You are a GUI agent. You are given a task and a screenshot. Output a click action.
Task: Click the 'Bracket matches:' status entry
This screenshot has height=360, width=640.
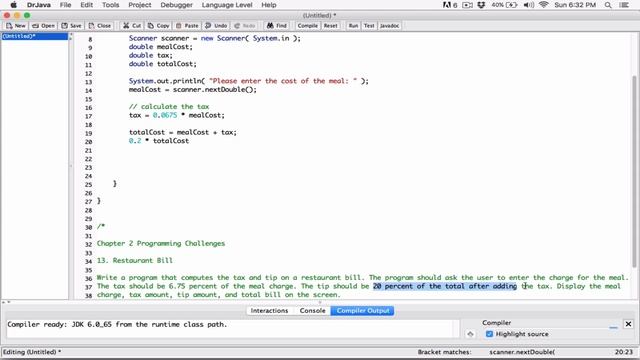click(444, 352)
